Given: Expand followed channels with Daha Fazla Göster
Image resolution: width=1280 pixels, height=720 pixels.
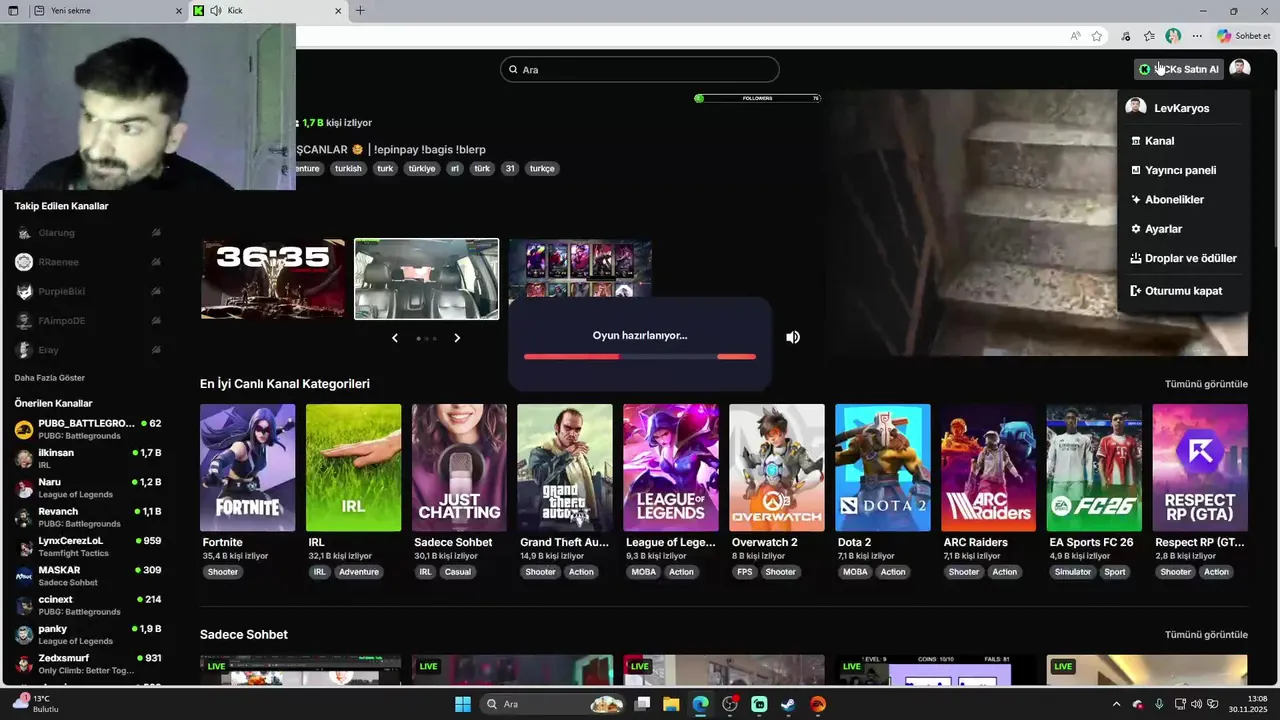Looking at the screenshot, I should click(49, 378).
